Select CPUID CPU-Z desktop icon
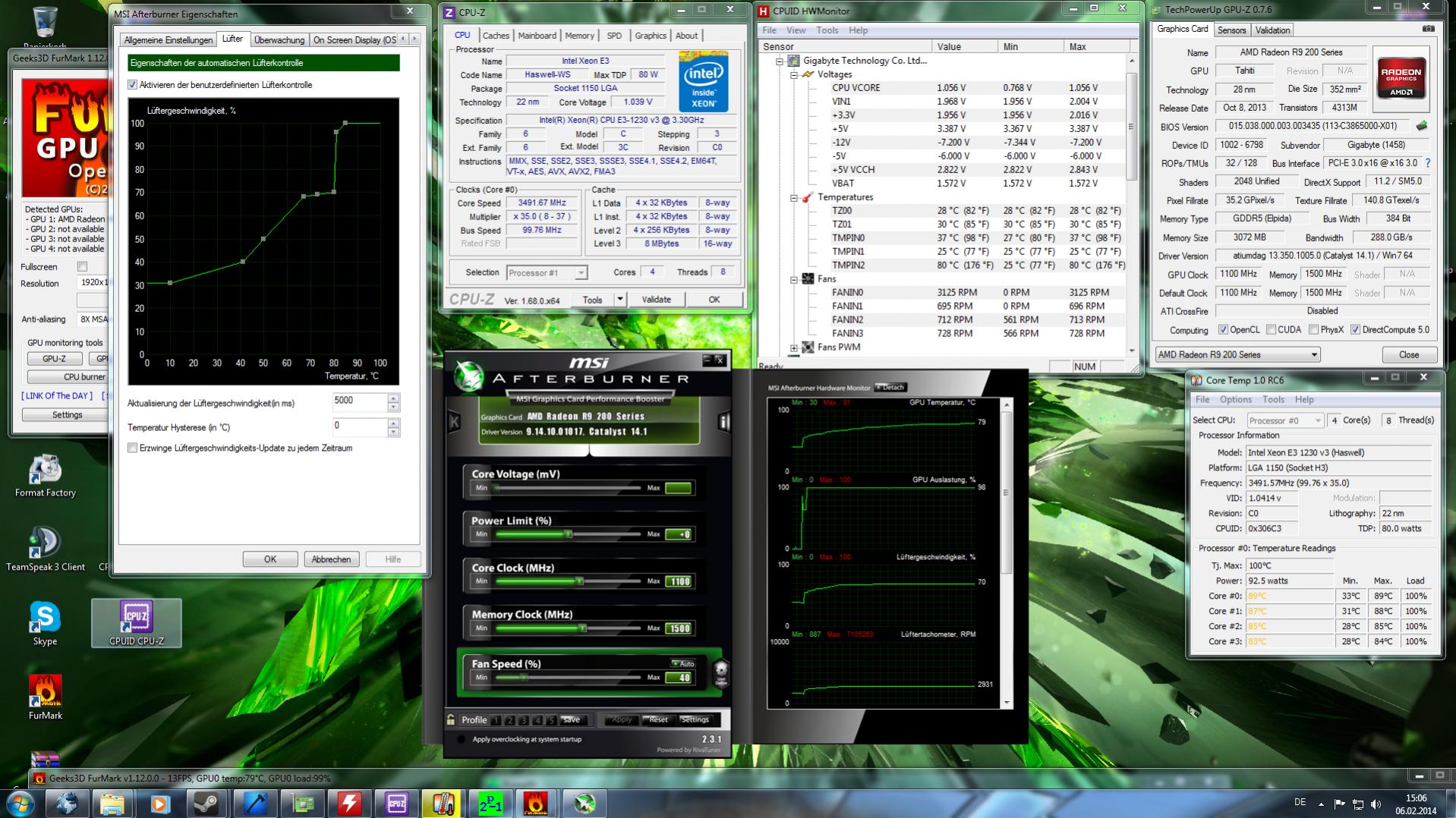Viewport: 1456px width, 818px height. pyautogui.click(x=137, y=623)
